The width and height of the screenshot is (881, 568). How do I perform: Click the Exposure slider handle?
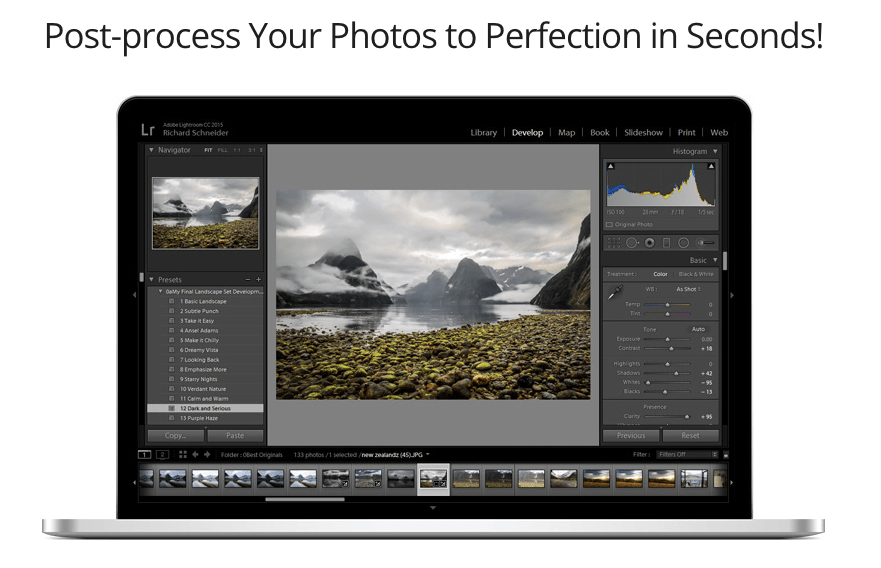(667, 339)
